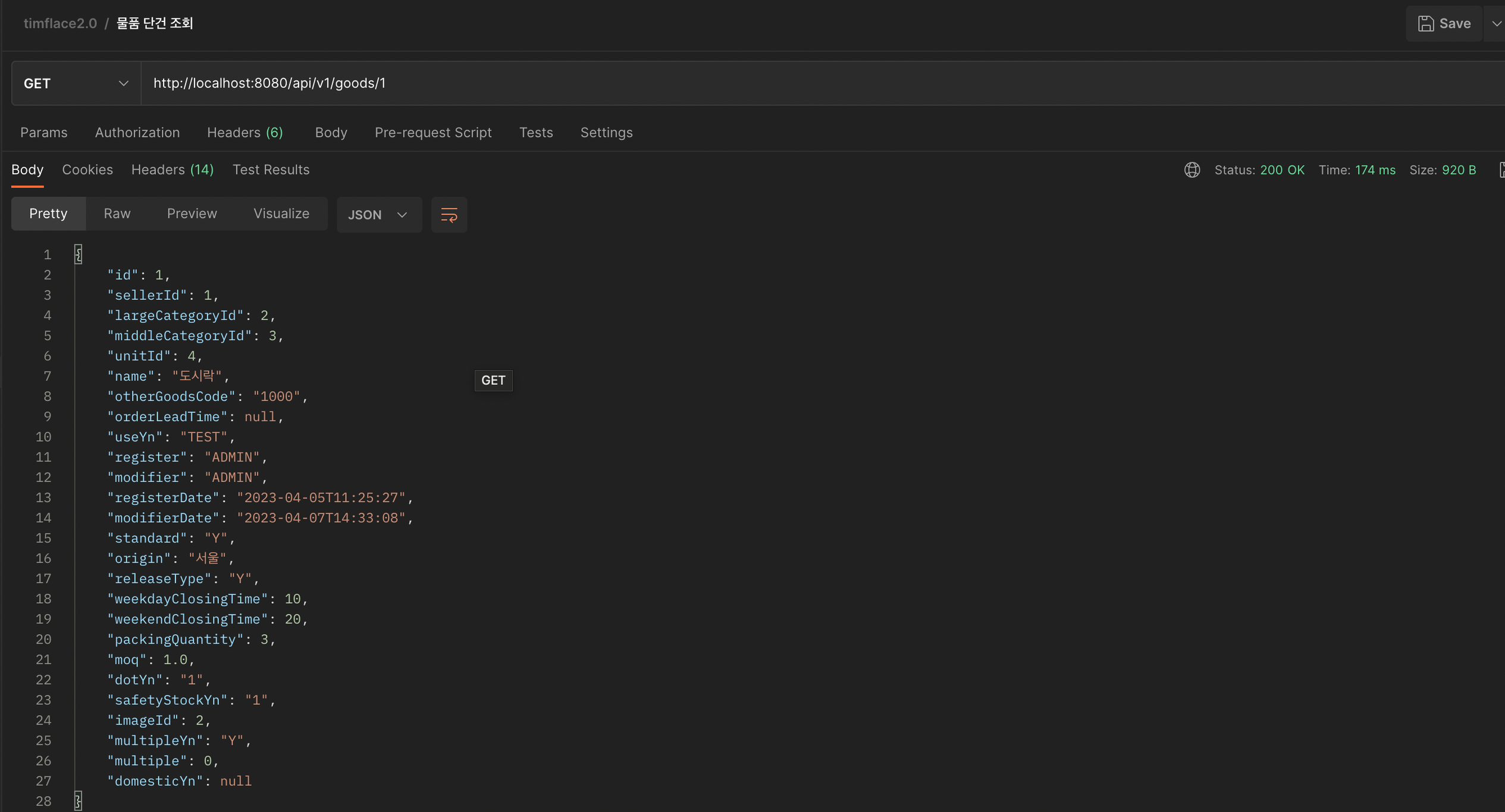The height and width of the screenshot is (812, 1505).
Task: Select the request Headers (6) tab
Action: click(x=244, y=133)
